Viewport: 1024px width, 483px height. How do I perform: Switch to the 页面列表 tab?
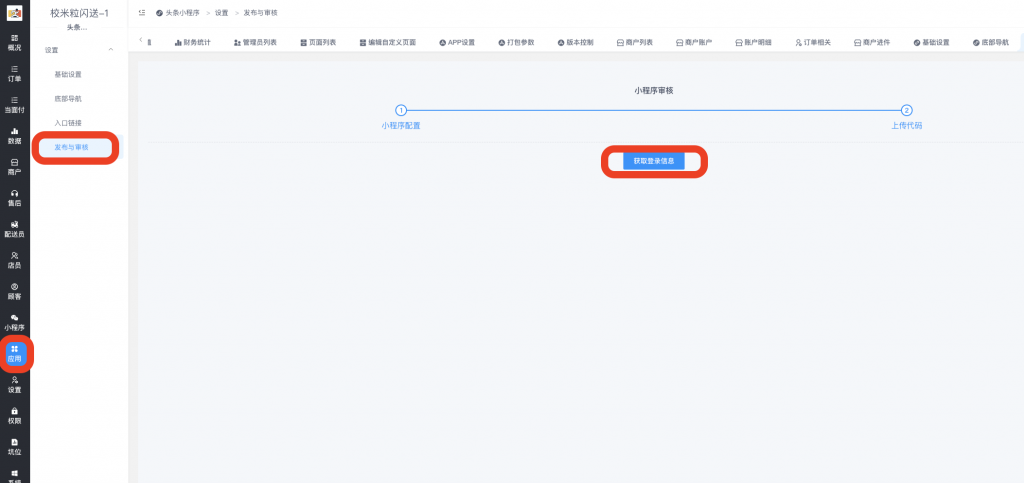(x=318, y=42)
